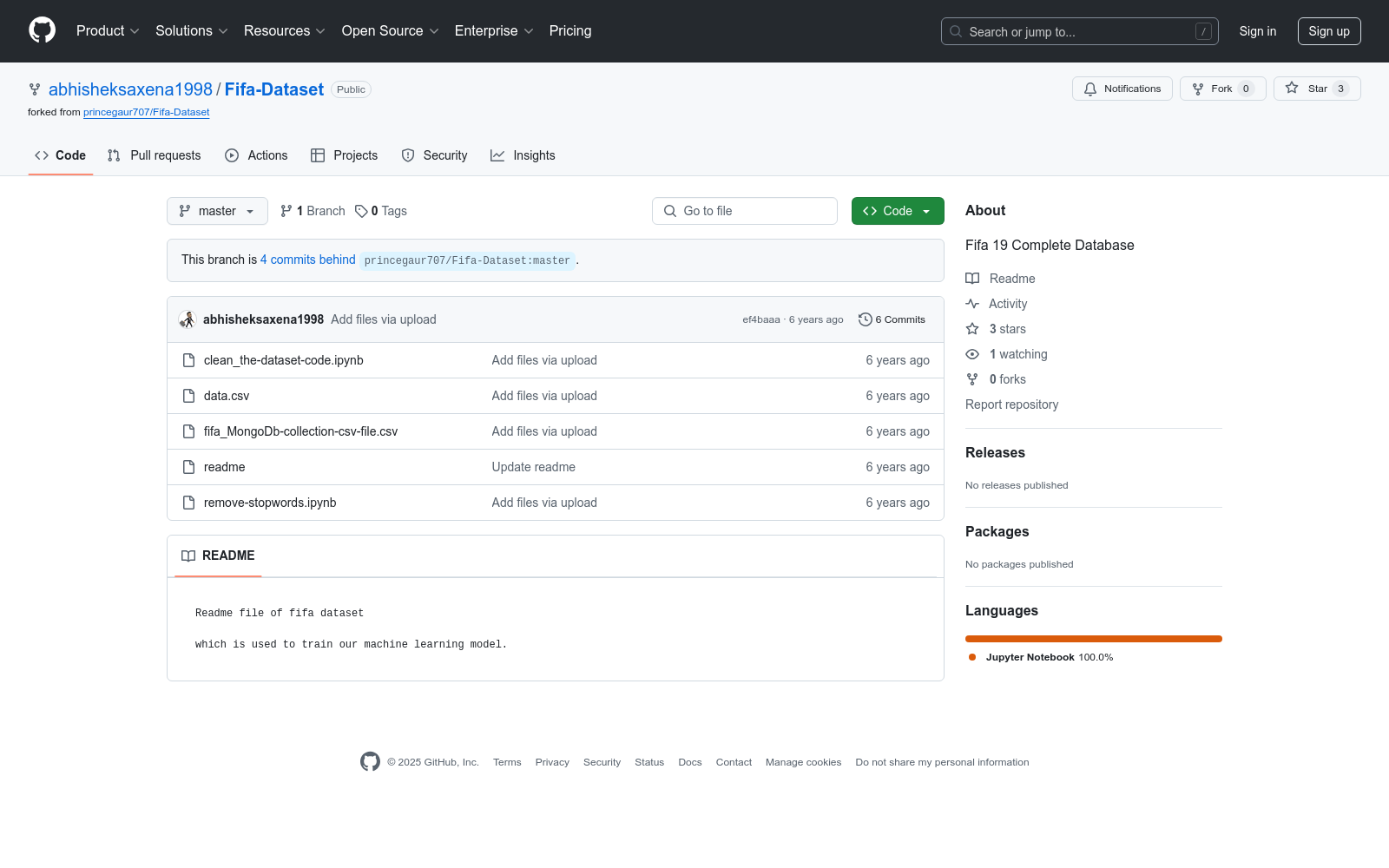Go to the Pricing page
The height and width of the screenshot is (868, 1389).
[570, 31]
